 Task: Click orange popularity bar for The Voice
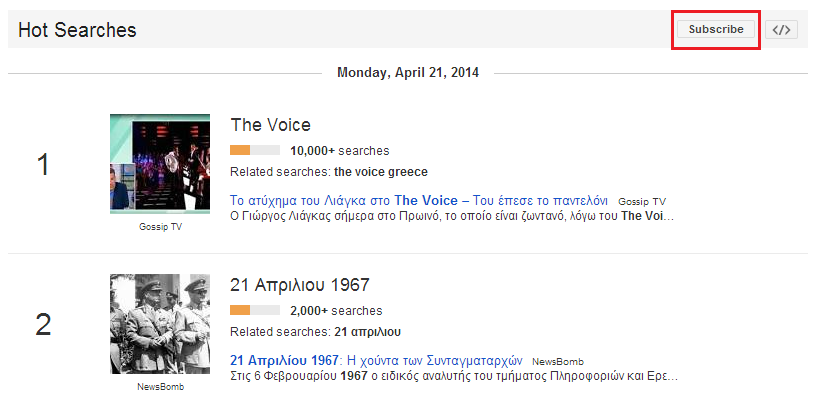tap(255, 151)
